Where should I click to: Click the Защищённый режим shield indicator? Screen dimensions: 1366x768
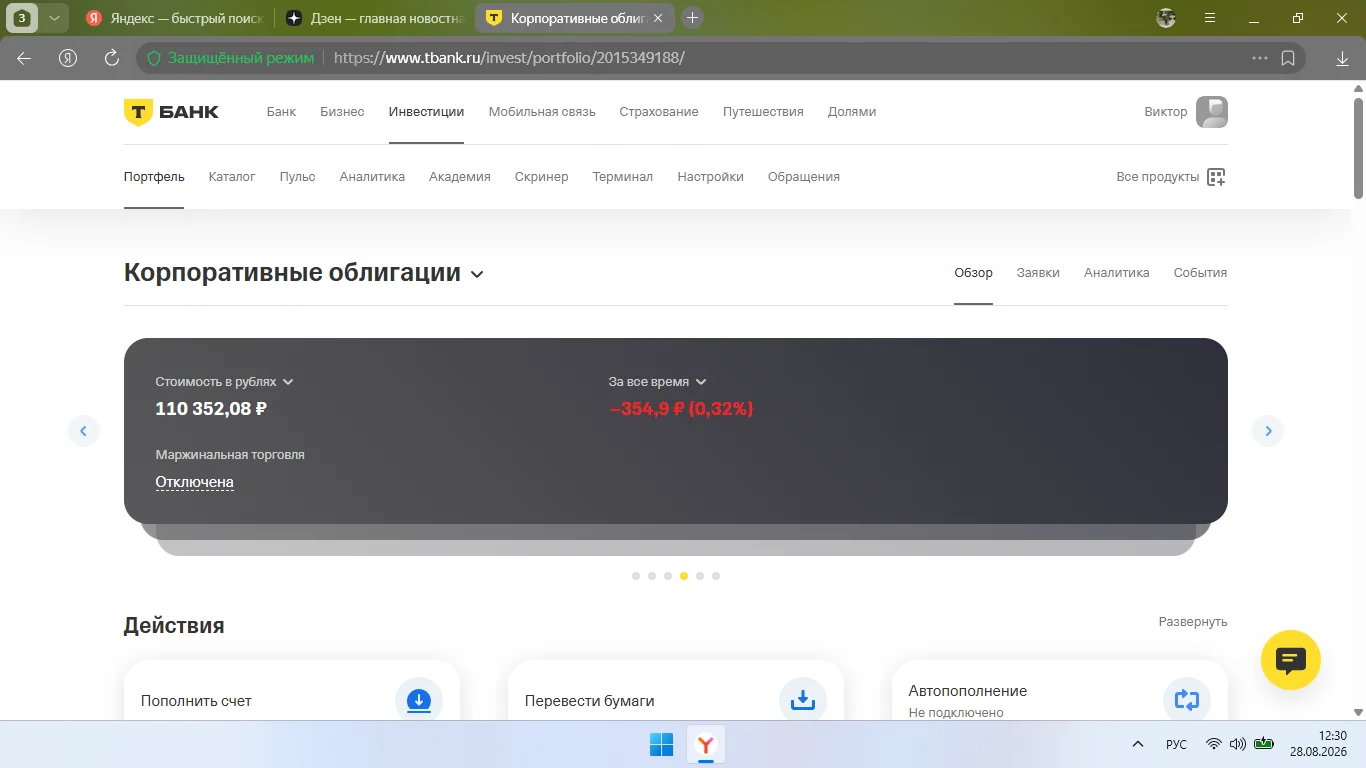tap(230, 58)
